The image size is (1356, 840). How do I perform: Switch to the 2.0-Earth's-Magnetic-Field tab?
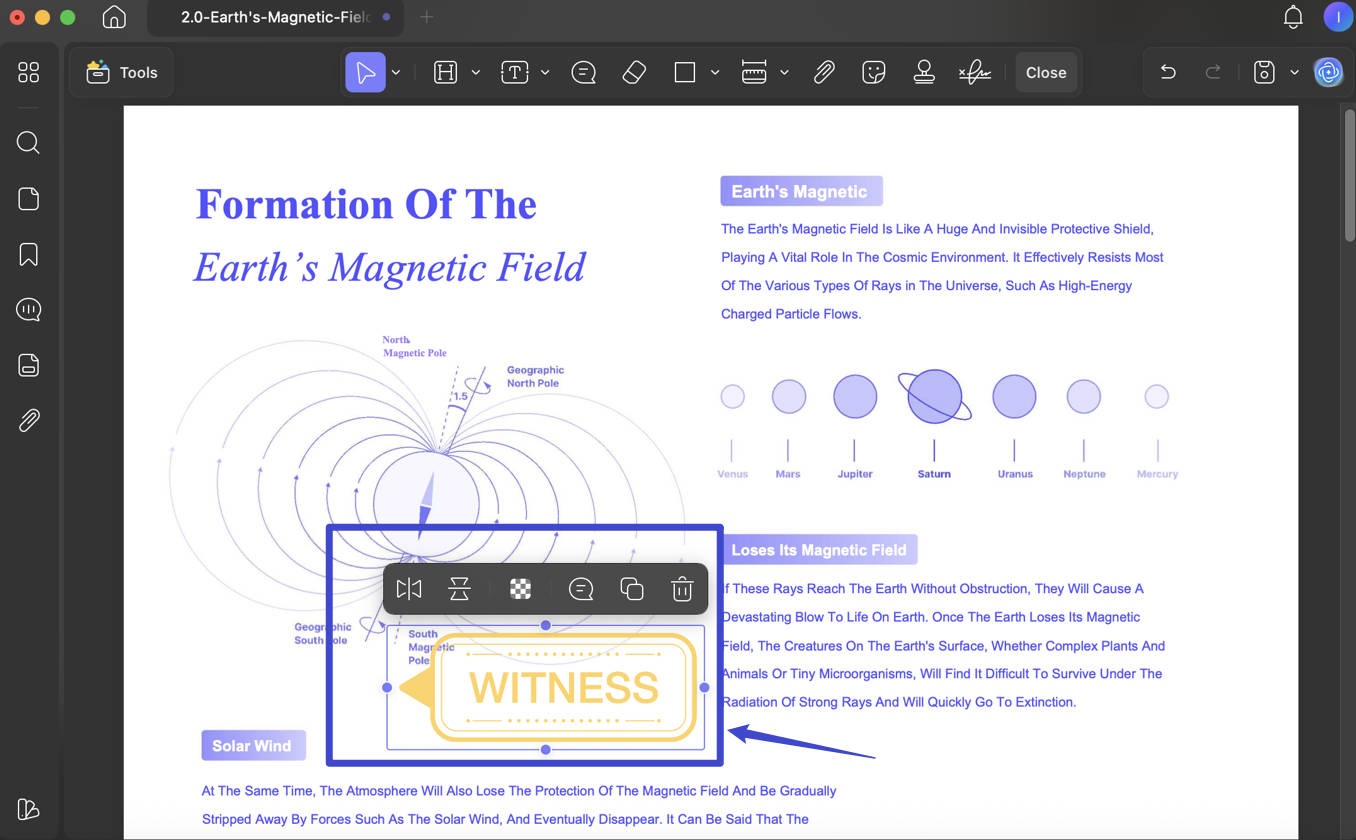tap(276, 17)
